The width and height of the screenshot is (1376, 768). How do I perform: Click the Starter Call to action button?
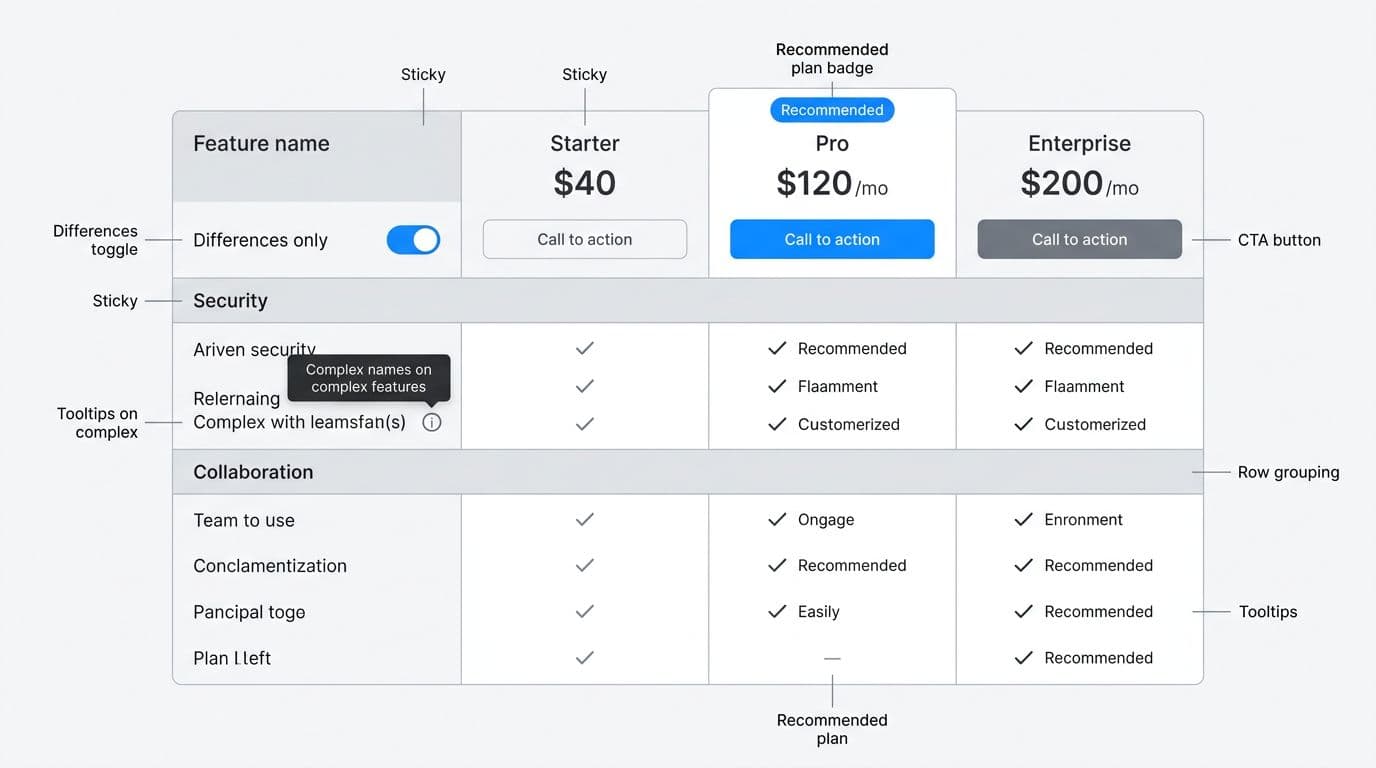pyautogui.click(x=584, y=239)
